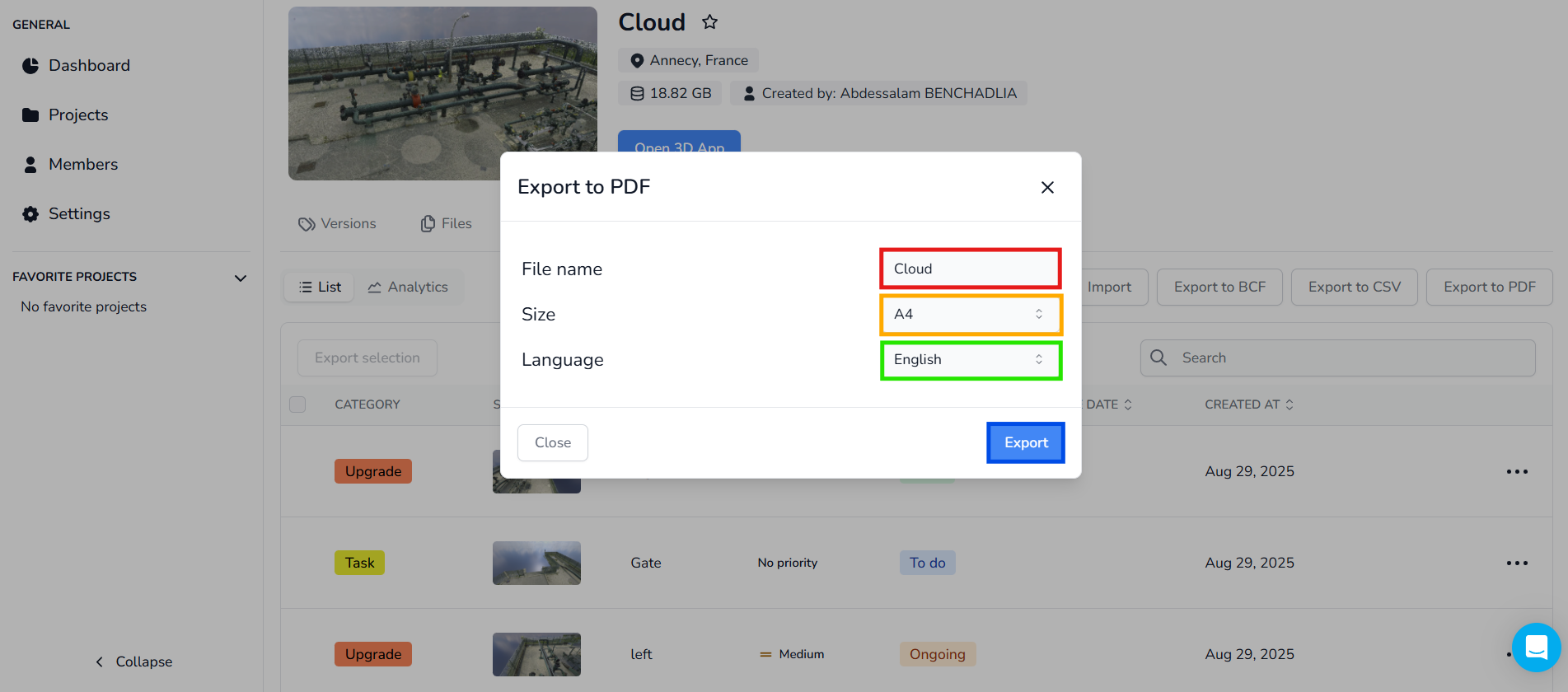1568x692 pixels.
Task: Click the File name input field
Action: tap(970, 269)
